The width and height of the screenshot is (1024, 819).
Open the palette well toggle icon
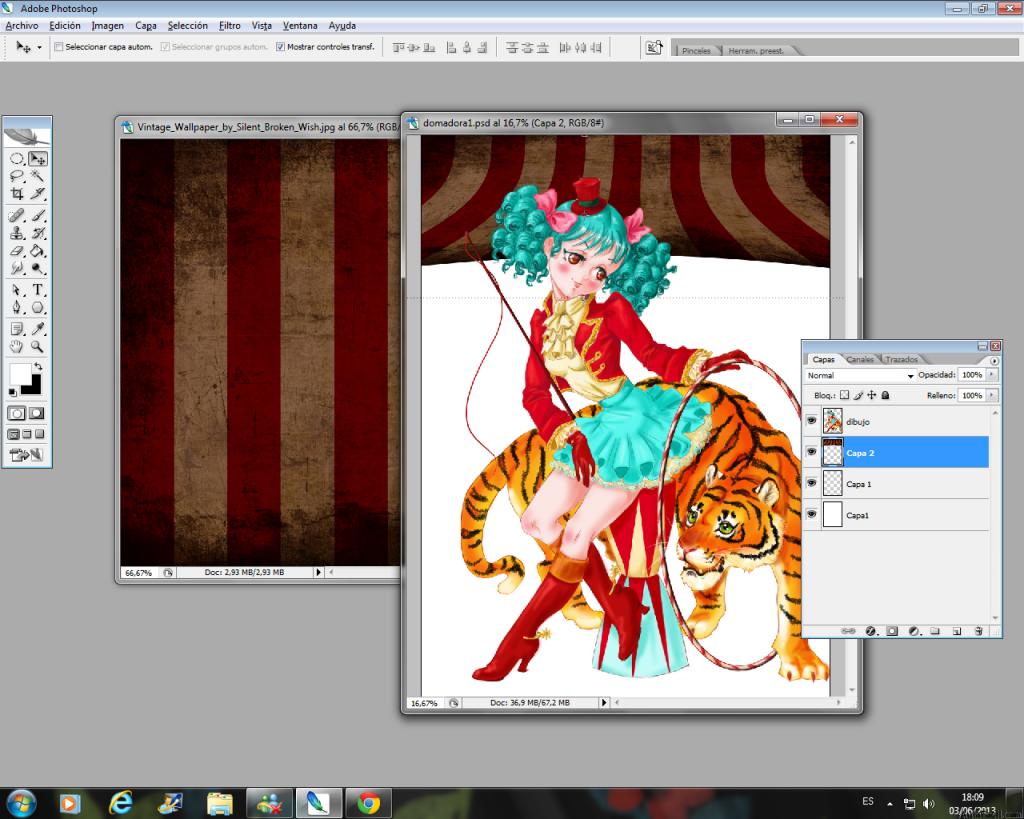click(654, 47)
